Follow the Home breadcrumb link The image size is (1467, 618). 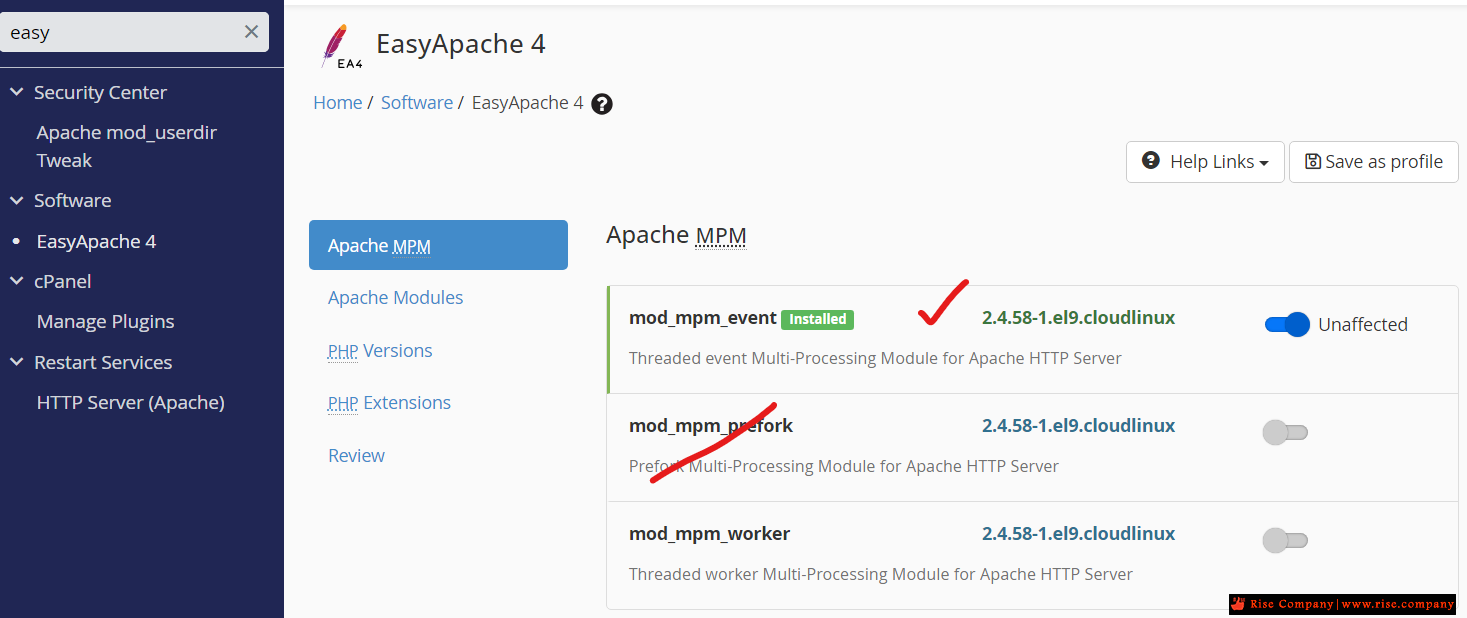click(x=338, y=102)
